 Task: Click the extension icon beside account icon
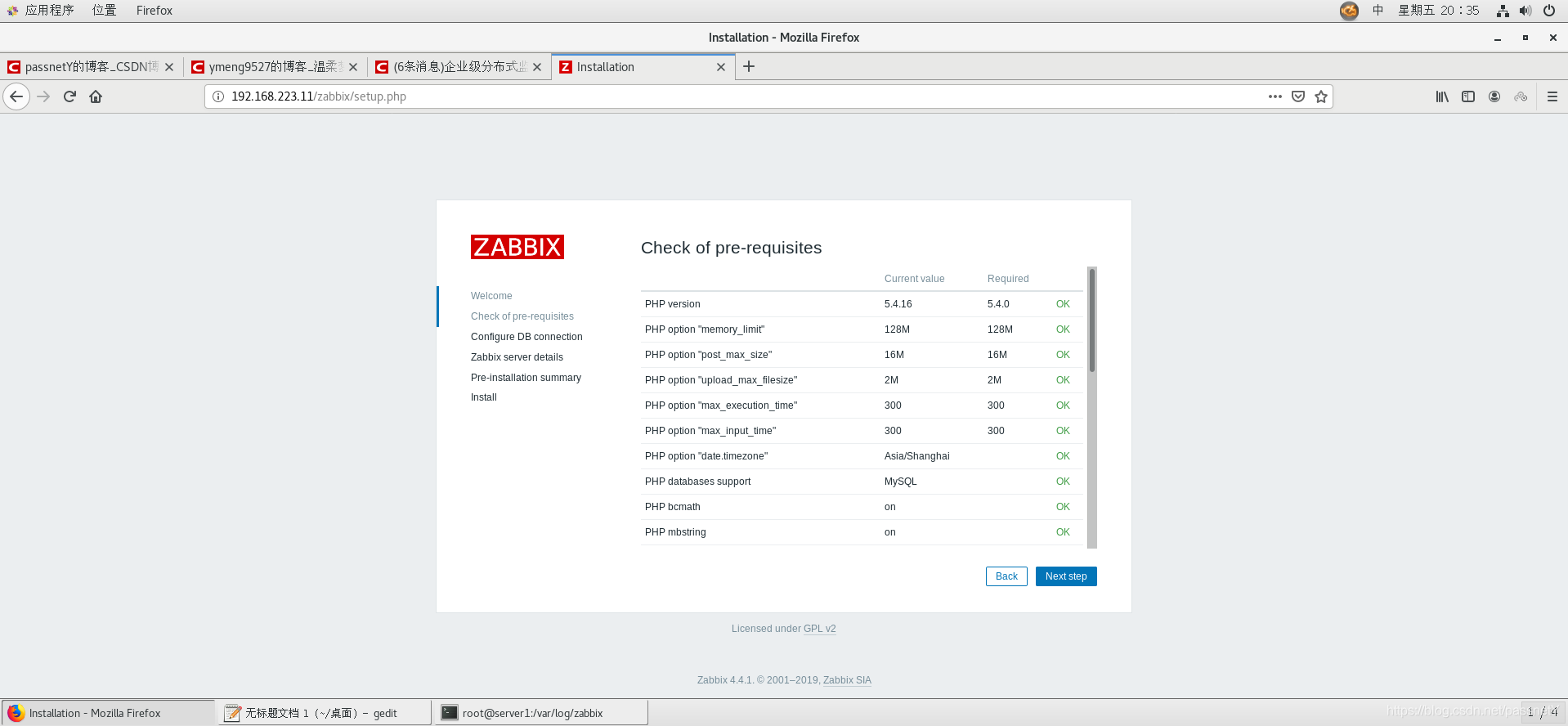pyautogui.click(x=1521, y=96)
